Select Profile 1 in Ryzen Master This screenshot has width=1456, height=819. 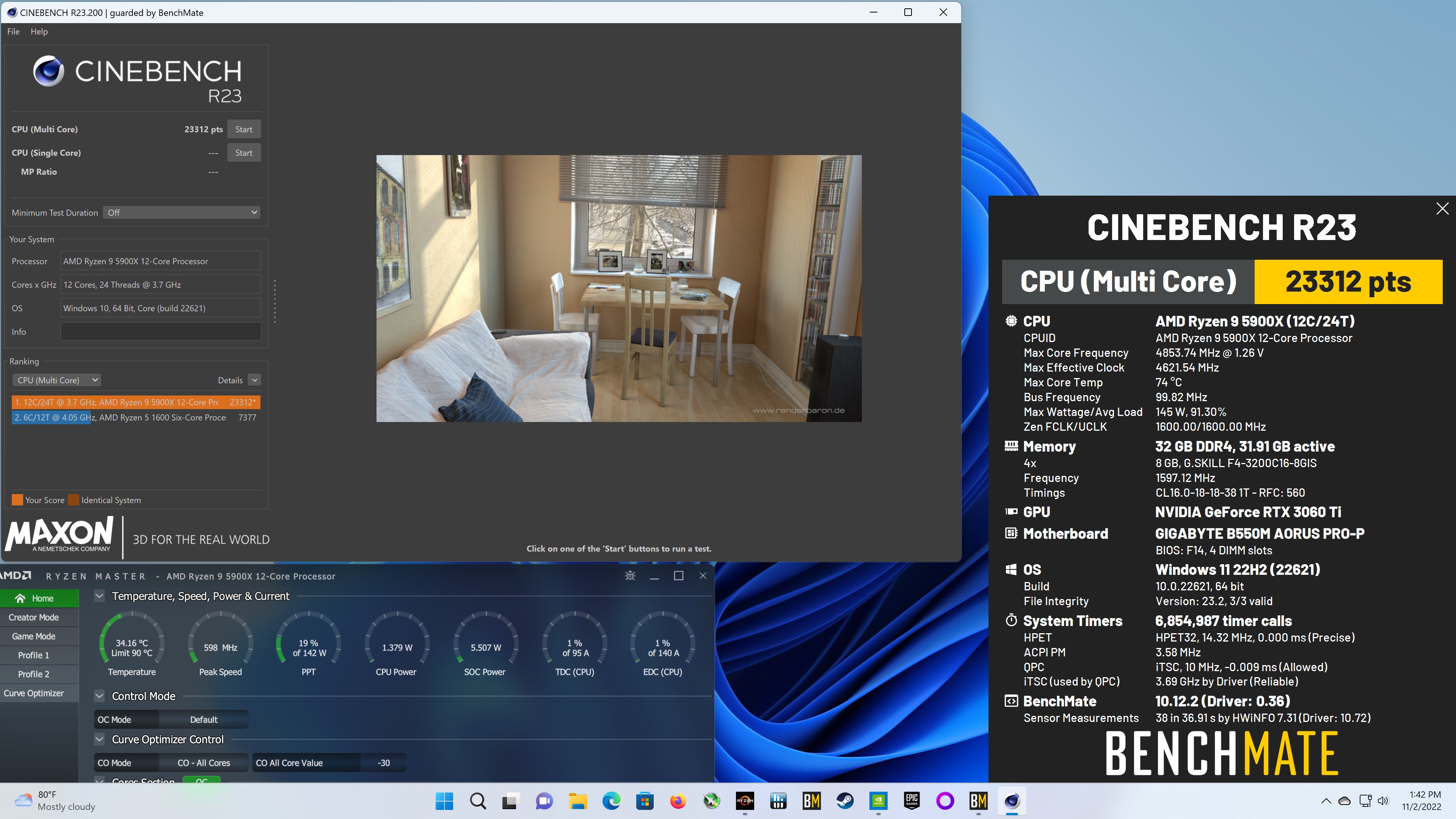39,655
